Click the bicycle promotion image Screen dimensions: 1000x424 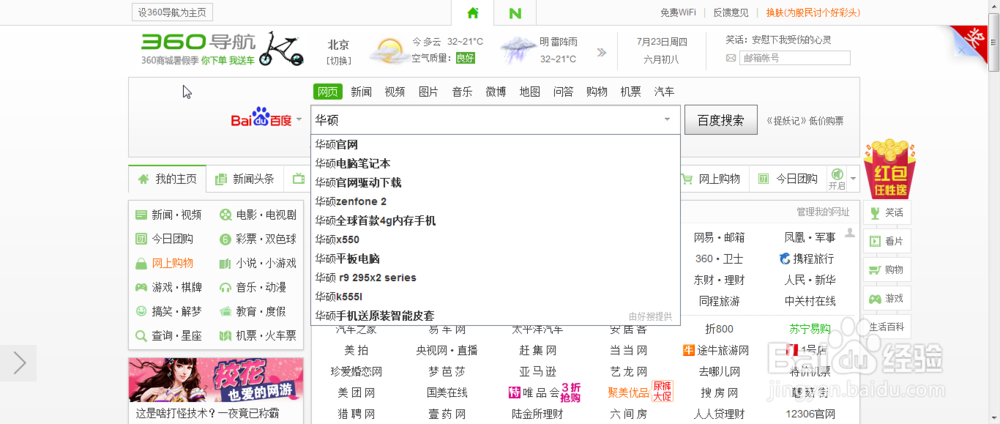click(283, 48)
